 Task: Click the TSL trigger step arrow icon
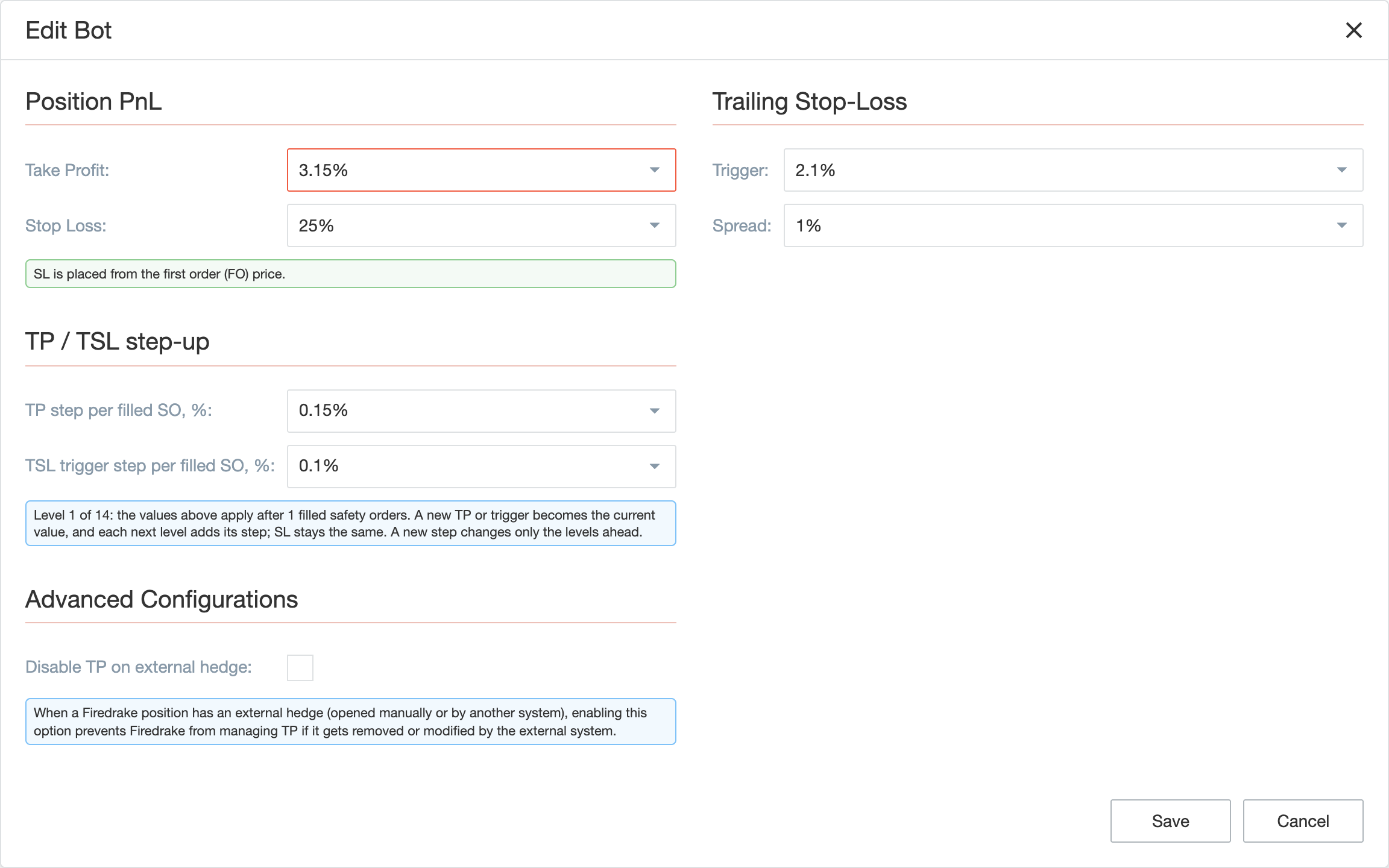(655, 467)
